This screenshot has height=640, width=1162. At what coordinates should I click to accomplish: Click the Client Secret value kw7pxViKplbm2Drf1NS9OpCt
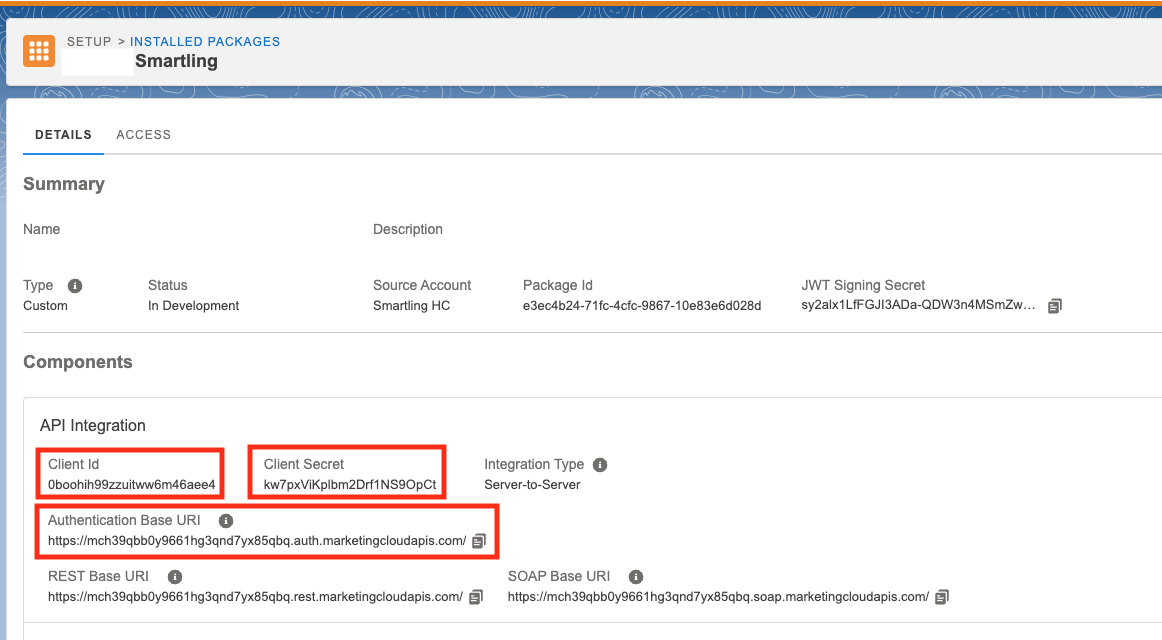(x=350, y=484)
